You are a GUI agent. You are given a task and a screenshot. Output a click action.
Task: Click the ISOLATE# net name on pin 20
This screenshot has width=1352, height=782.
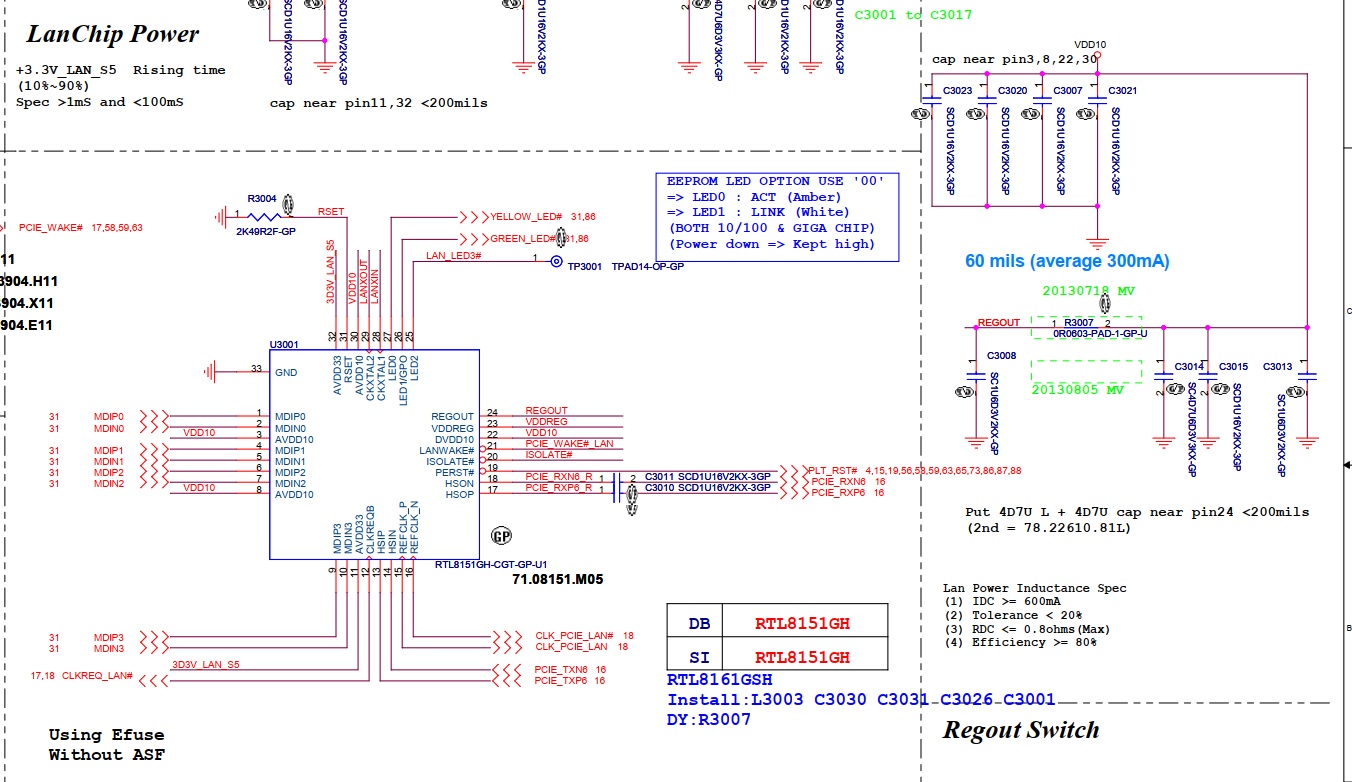549,455
